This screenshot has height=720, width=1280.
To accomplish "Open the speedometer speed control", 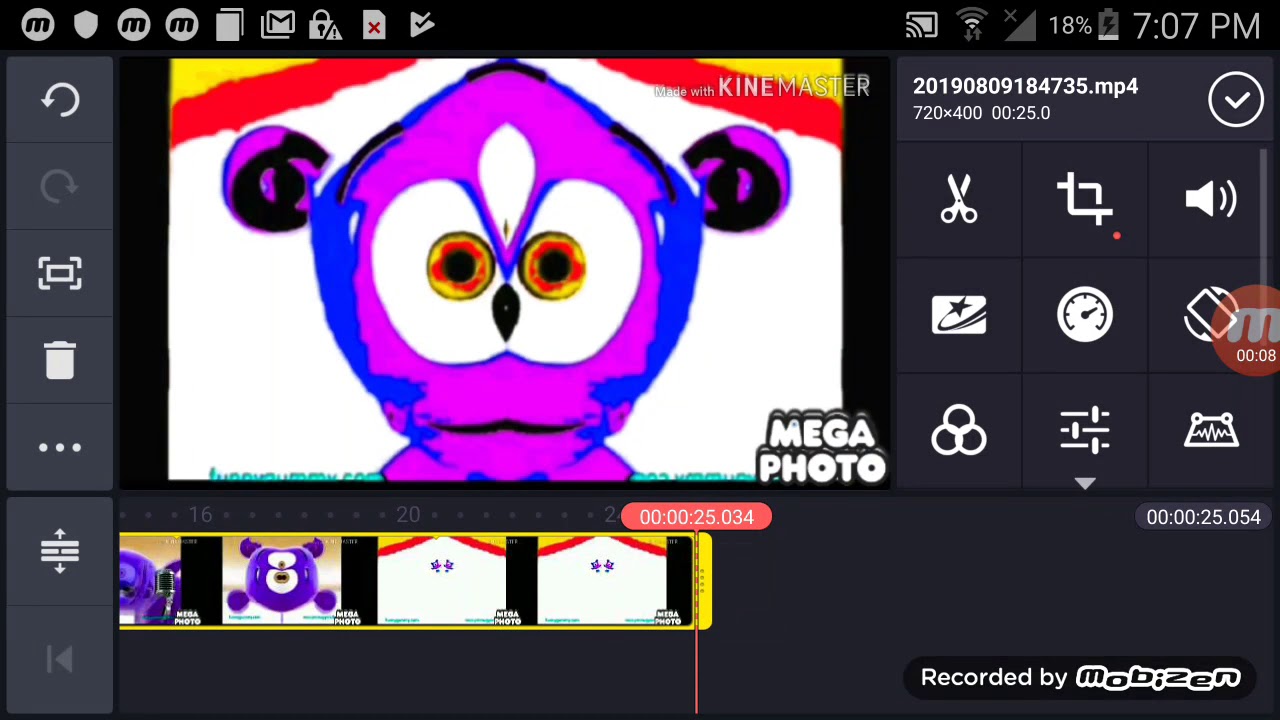I will [1085, 316].
